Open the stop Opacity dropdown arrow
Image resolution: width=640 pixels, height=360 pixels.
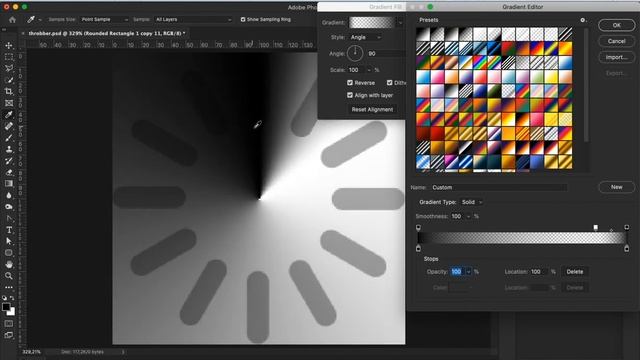(x=468, y=272)
